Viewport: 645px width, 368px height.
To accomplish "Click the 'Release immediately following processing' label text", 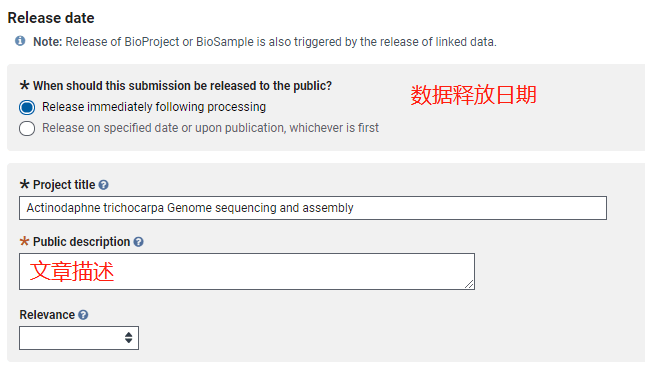I will coord(154,107).
